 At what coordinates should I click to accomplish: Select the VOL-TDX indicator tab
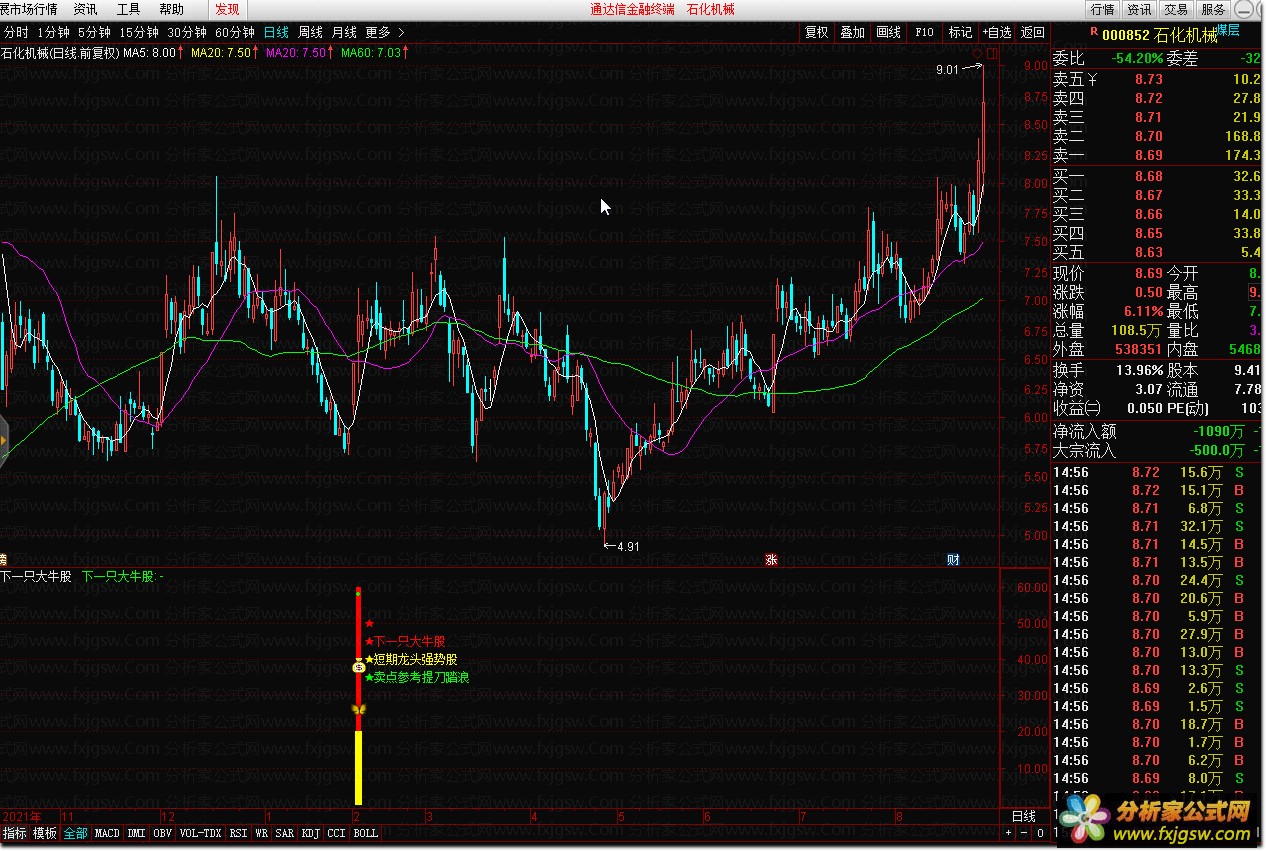(x=201, y=833)
